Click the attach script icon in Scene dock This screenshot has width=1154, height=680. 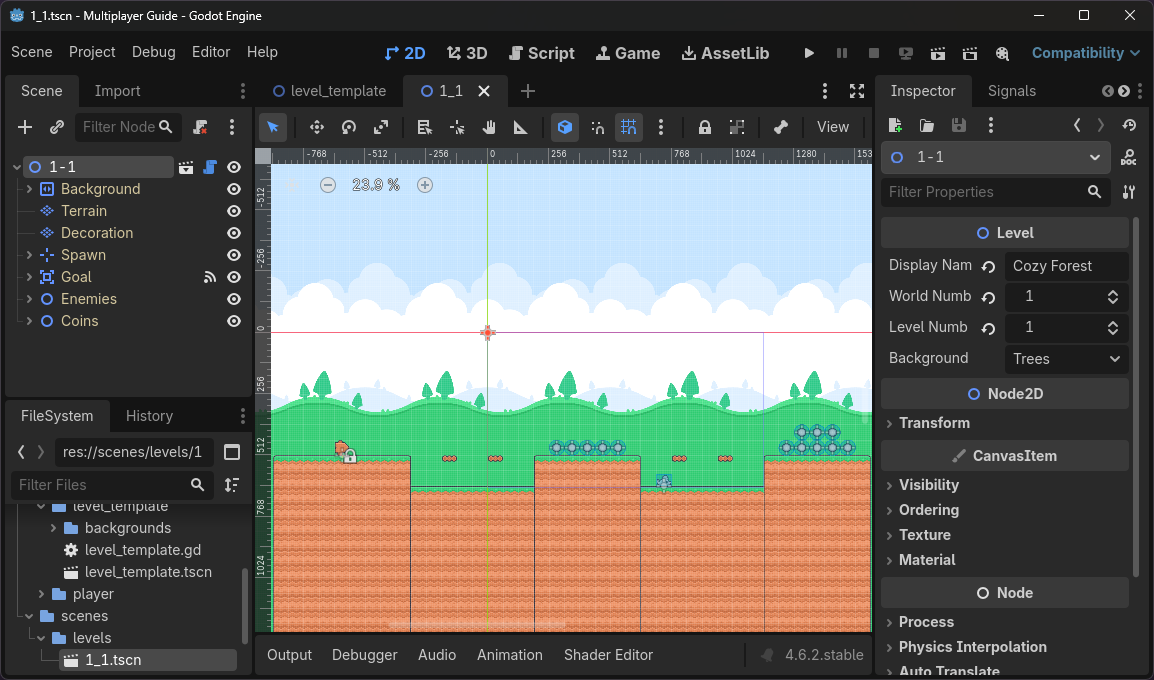[x=200, y=127]
